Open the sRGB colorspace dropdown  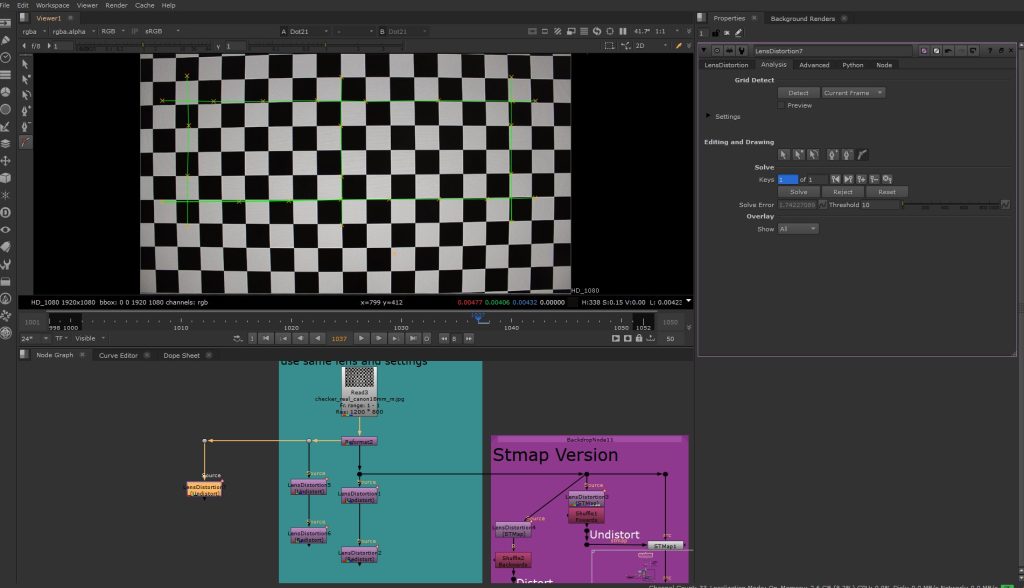point(161,31)
